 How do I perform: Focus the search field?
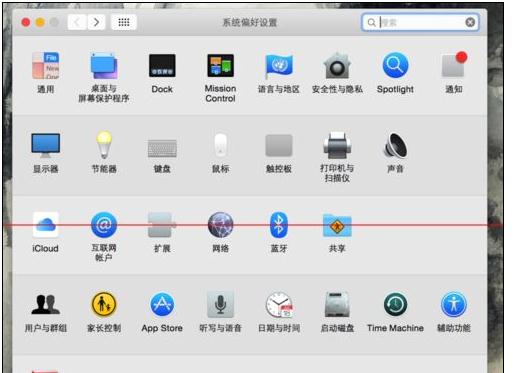click(420, 22)
